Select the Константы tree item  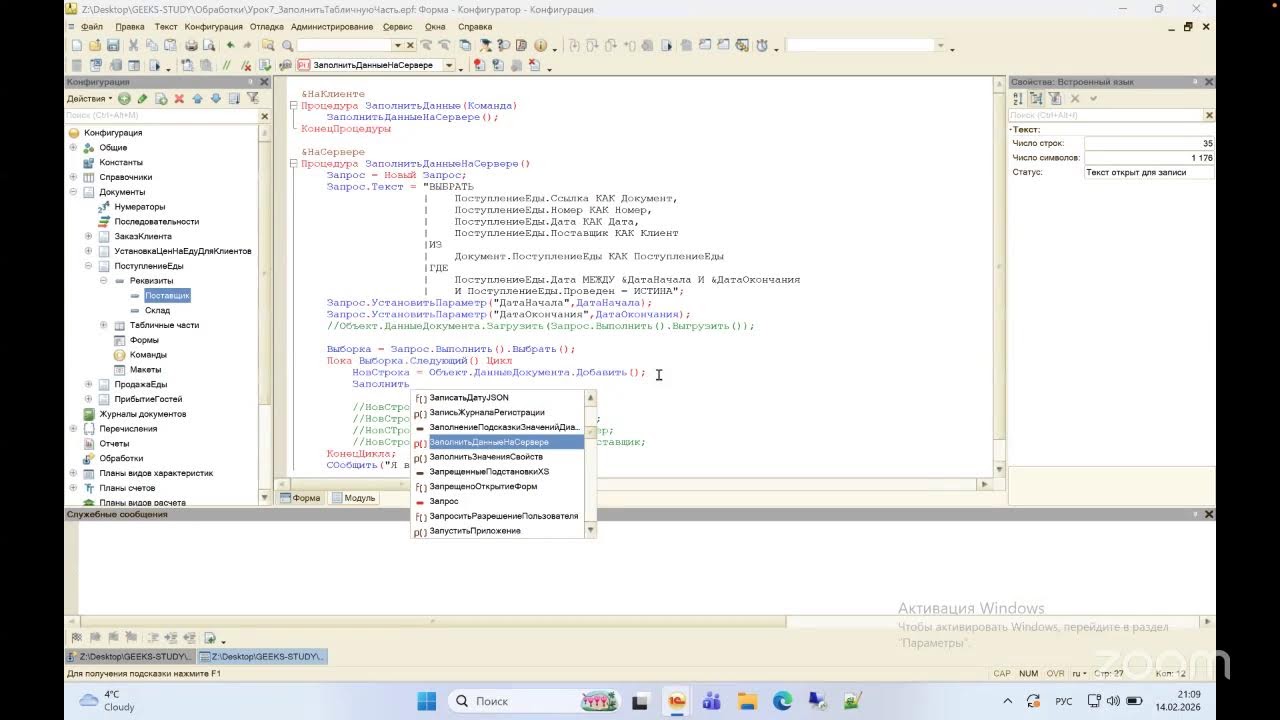point(121,162)
